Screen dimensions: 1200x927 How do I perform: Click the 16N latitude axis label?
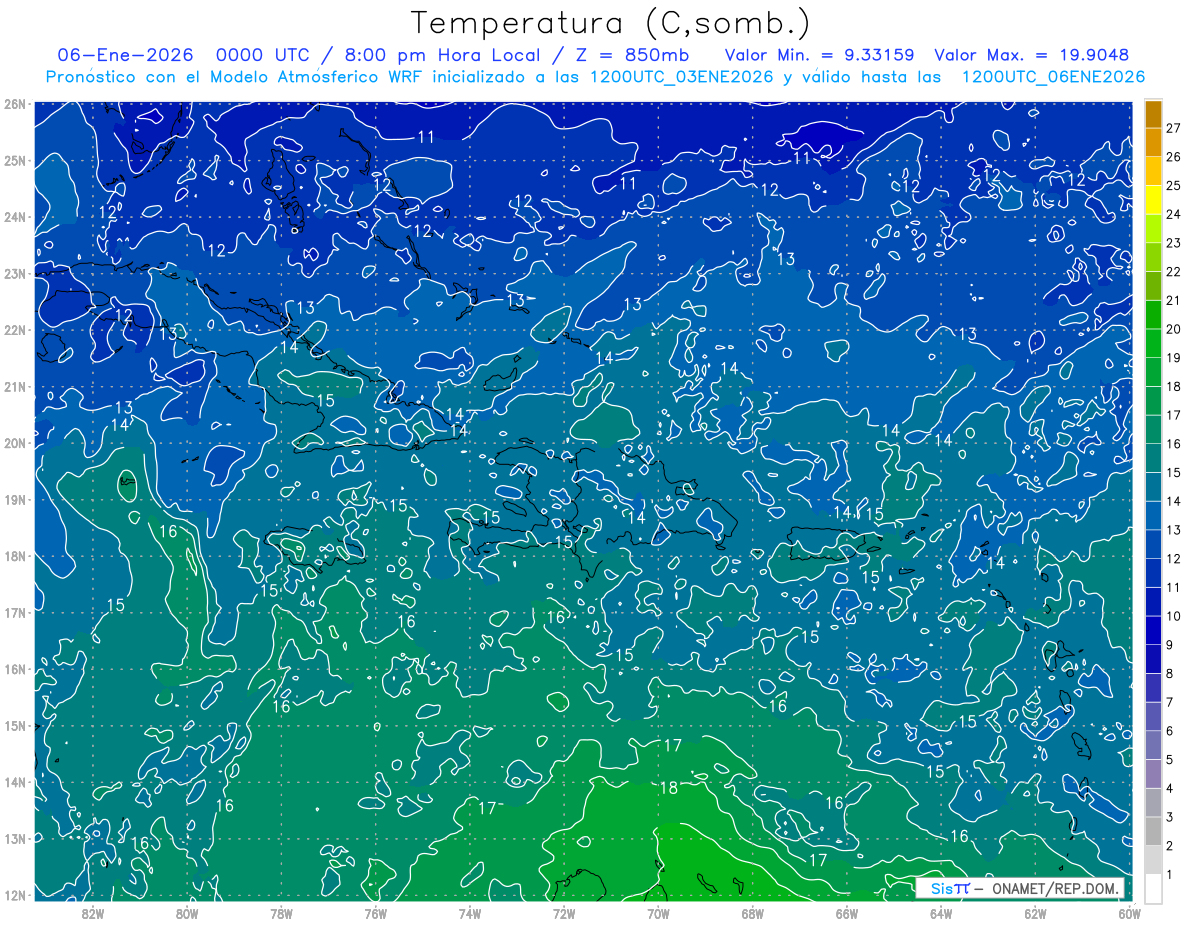pos(15,669)
